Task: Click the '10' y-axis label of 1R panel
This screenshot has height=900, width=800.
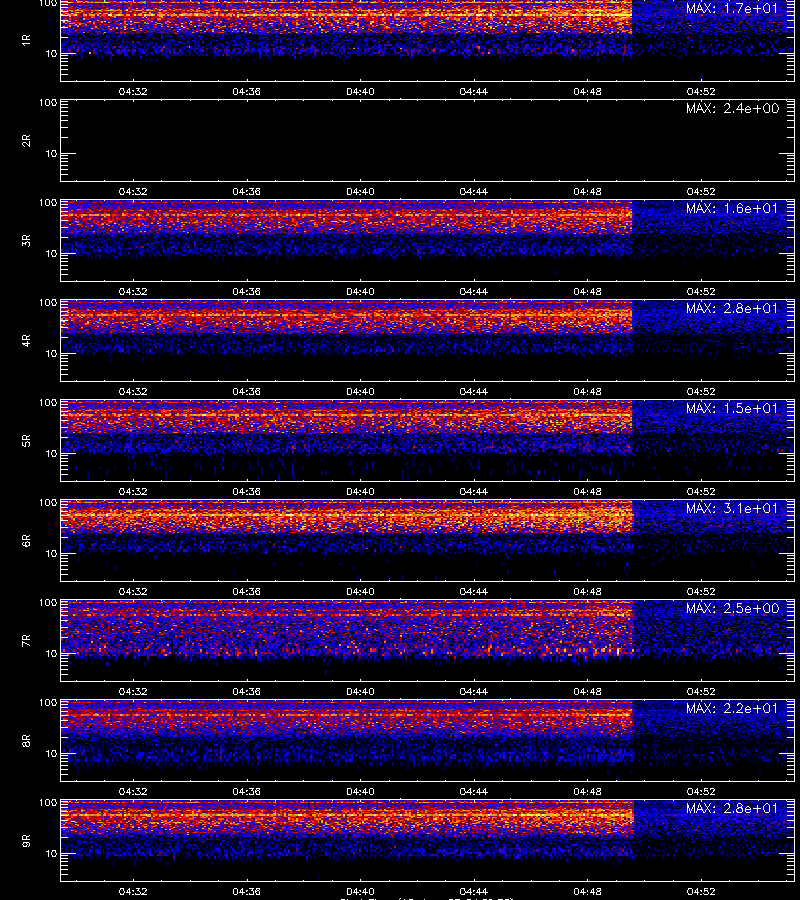Action: (51, 53)
